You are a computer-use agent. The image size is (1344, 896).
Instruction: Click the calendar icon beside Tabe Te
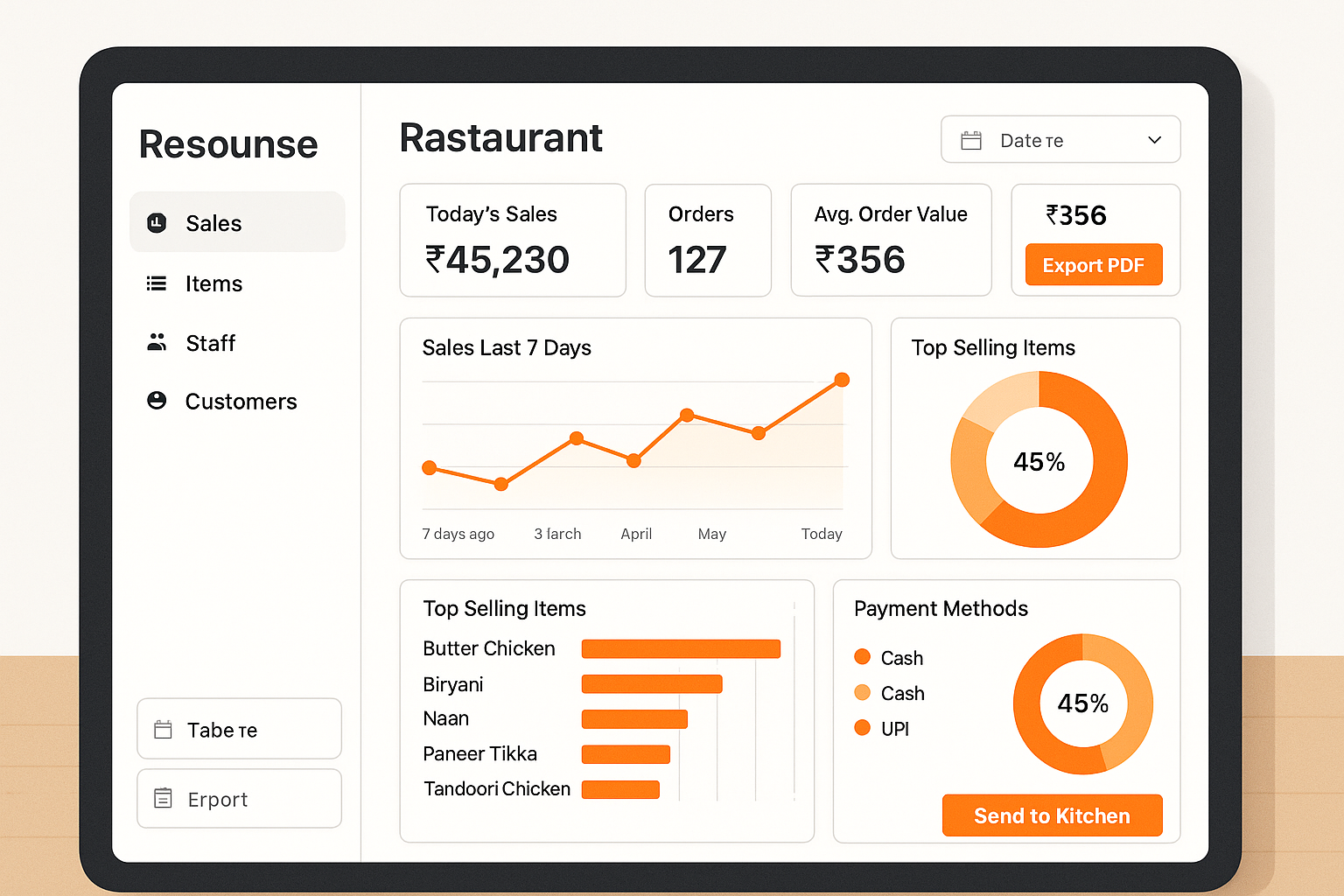tap(163, 729)
